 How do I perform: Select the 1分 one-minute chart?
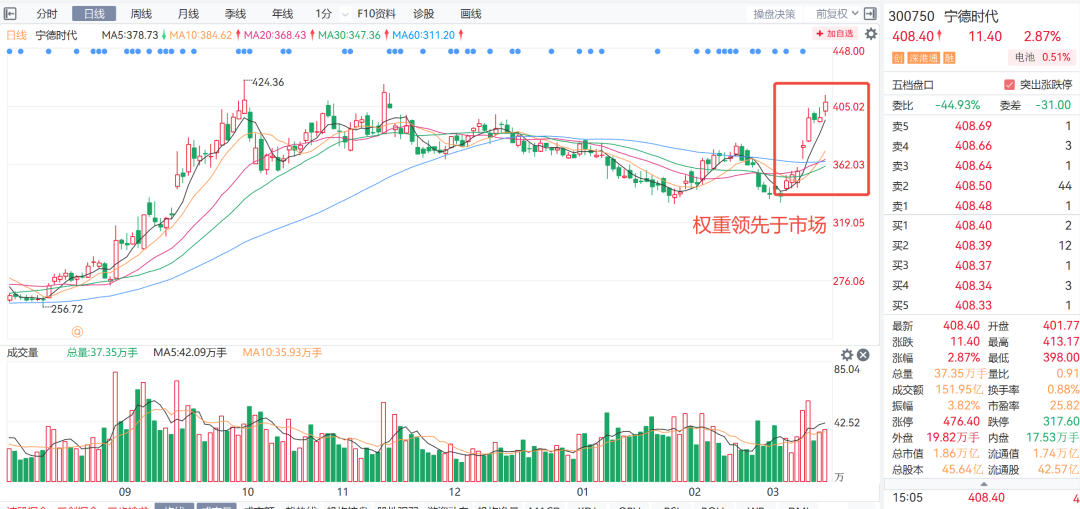pyautogui.click(x=324, y=14)
